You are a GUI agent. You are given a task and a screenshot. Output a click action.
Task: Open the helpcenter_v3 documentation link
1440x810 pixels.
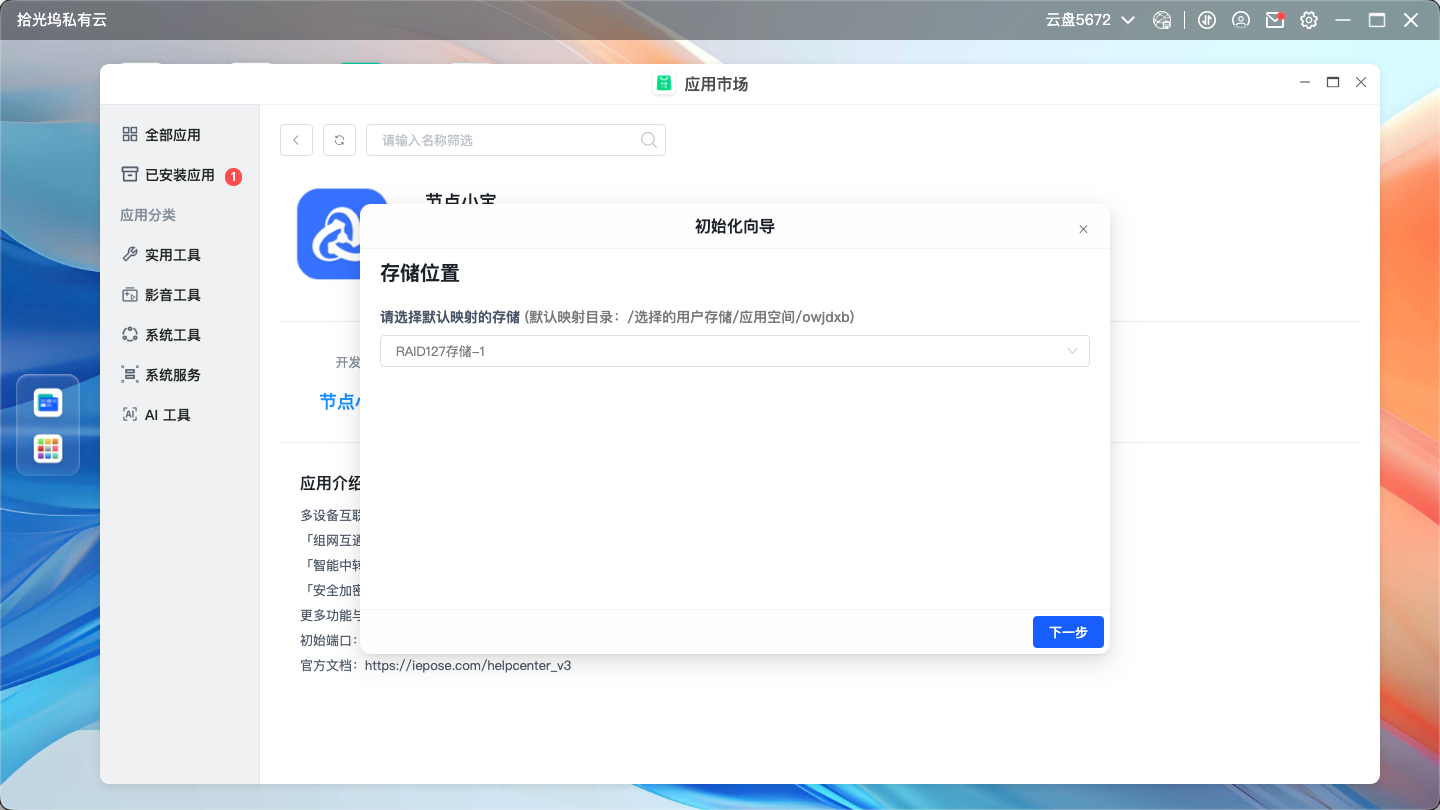469,664
